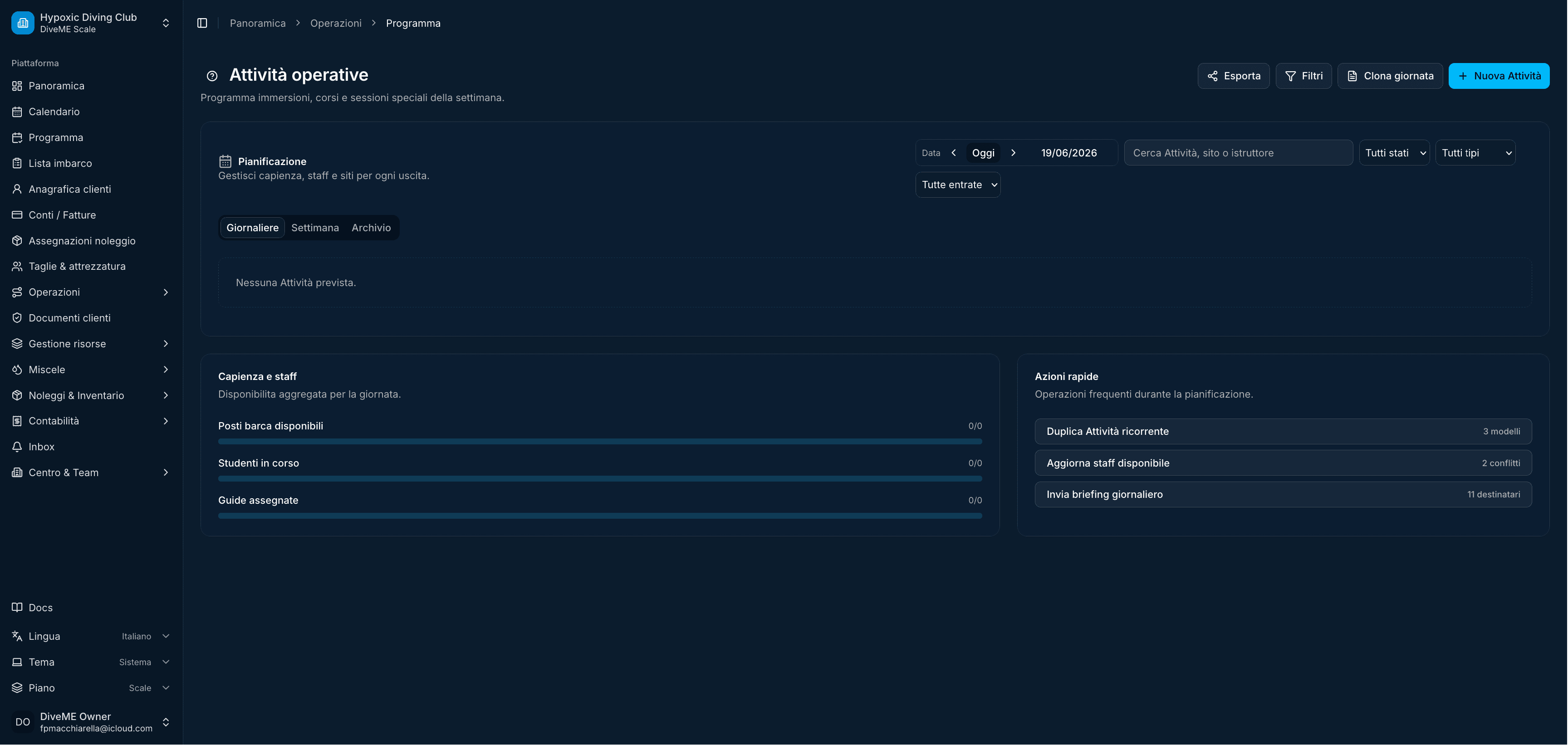
Task: Open the organization switcher chevrons
Action: coord(166,23)
